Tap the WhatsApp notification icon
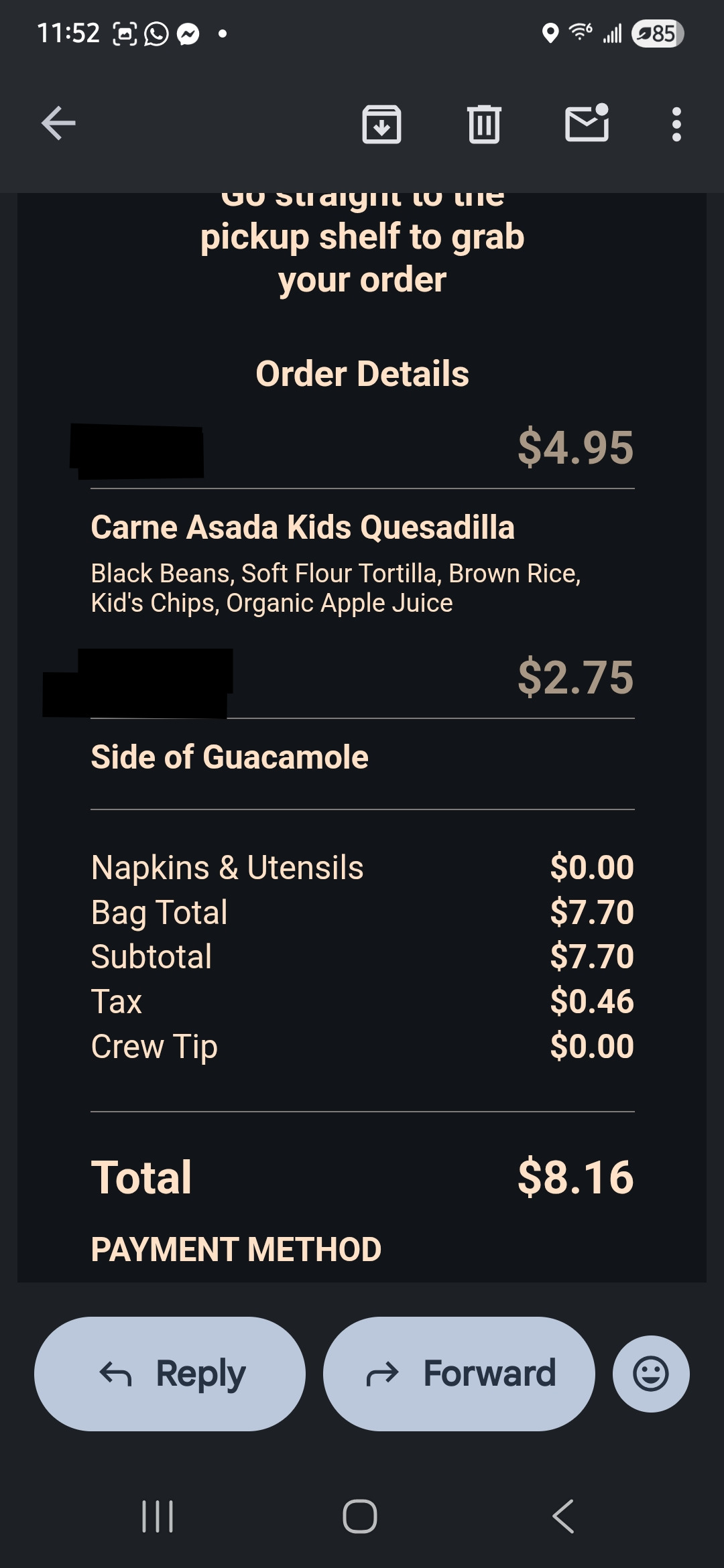Image resolution: width=724 pixels, height=1568 pixels. click(156, 34)
